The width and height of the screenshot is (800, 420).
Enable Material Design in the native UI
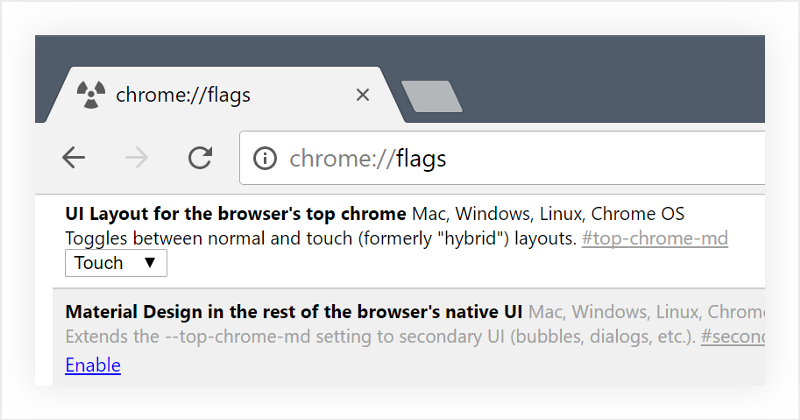tap(93, 365)
